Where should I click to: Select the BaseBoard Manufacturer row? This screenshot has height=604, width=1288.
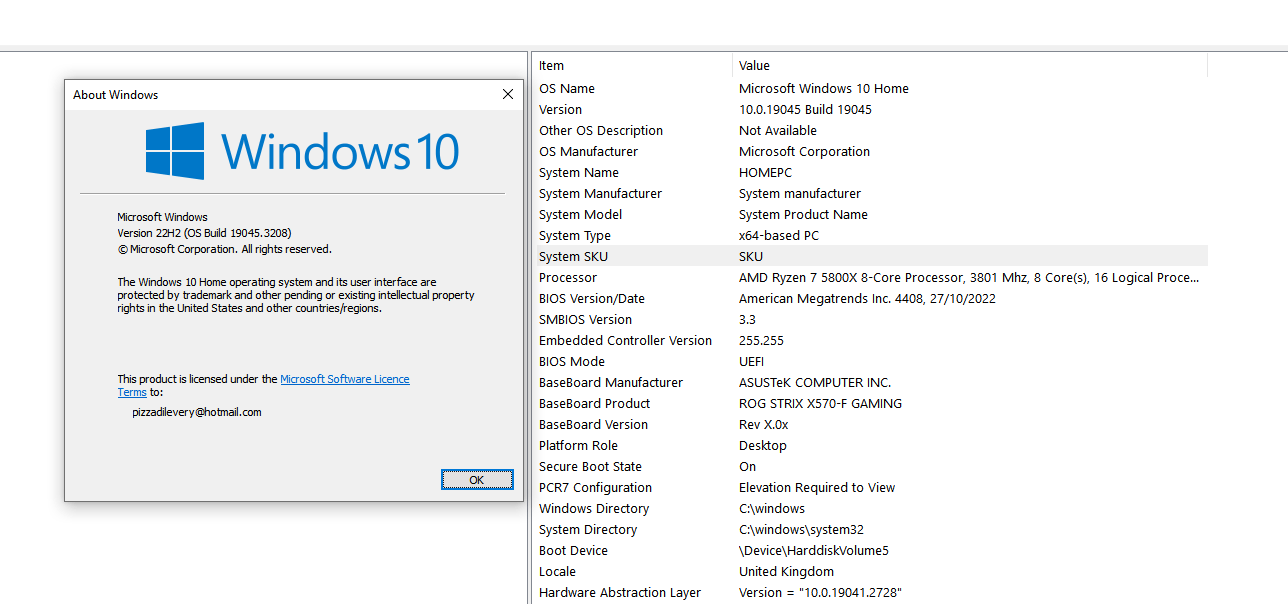tap(870, 383)
